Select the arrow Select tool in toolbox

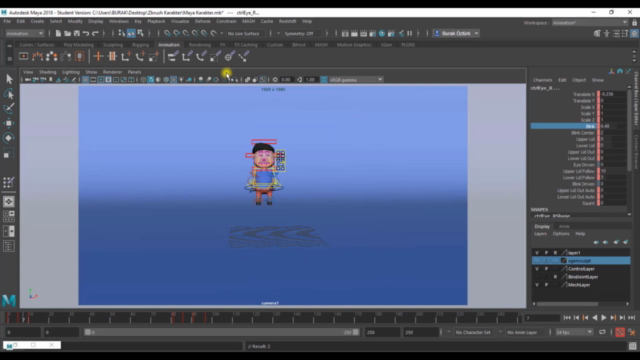[x=9, y=79]
